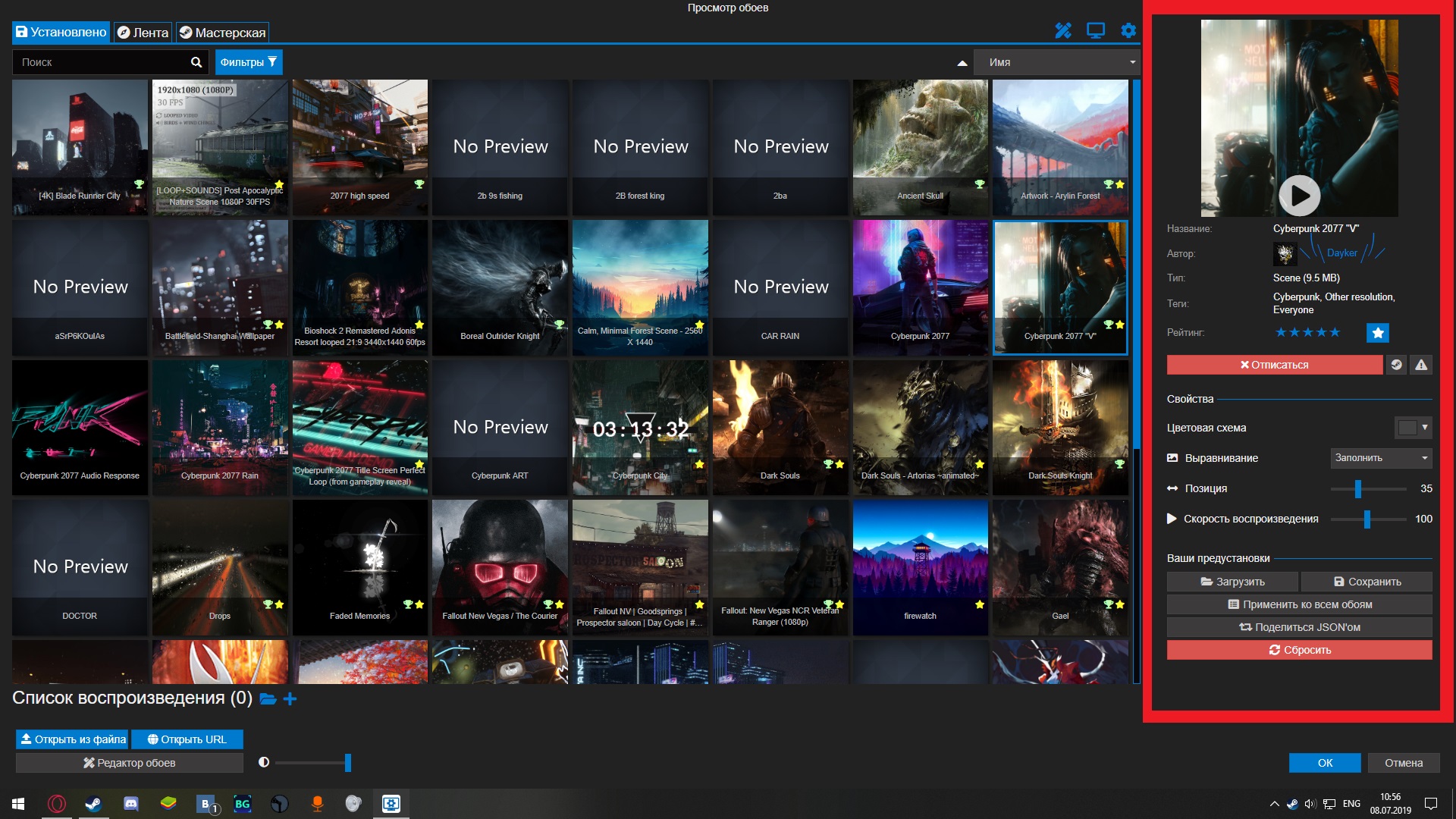This screenshot has height=819, width=1456.
Task: Open Steam workshop page icon next to Отписаться
Action: [x=1396, y=365]
